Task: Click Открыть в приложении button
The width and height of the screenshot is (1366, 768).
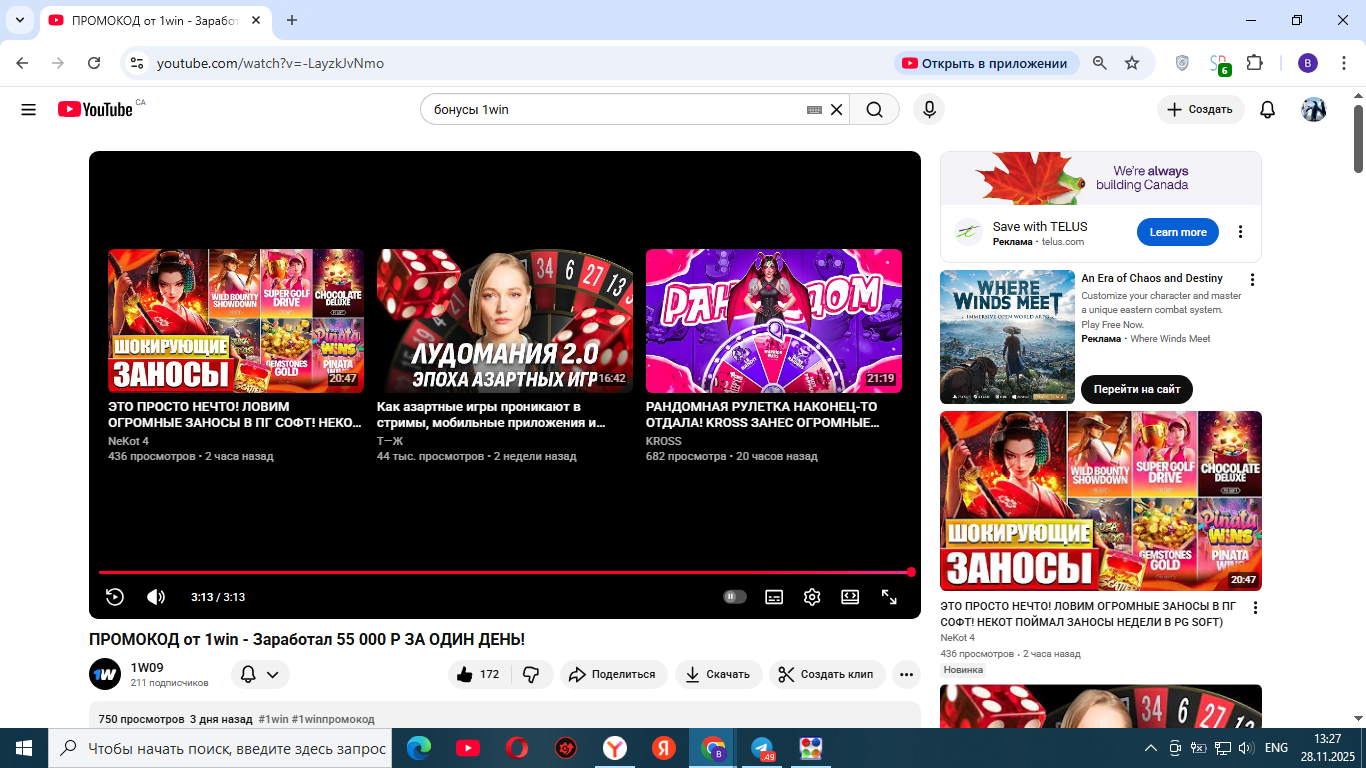Action: [986, 63]
